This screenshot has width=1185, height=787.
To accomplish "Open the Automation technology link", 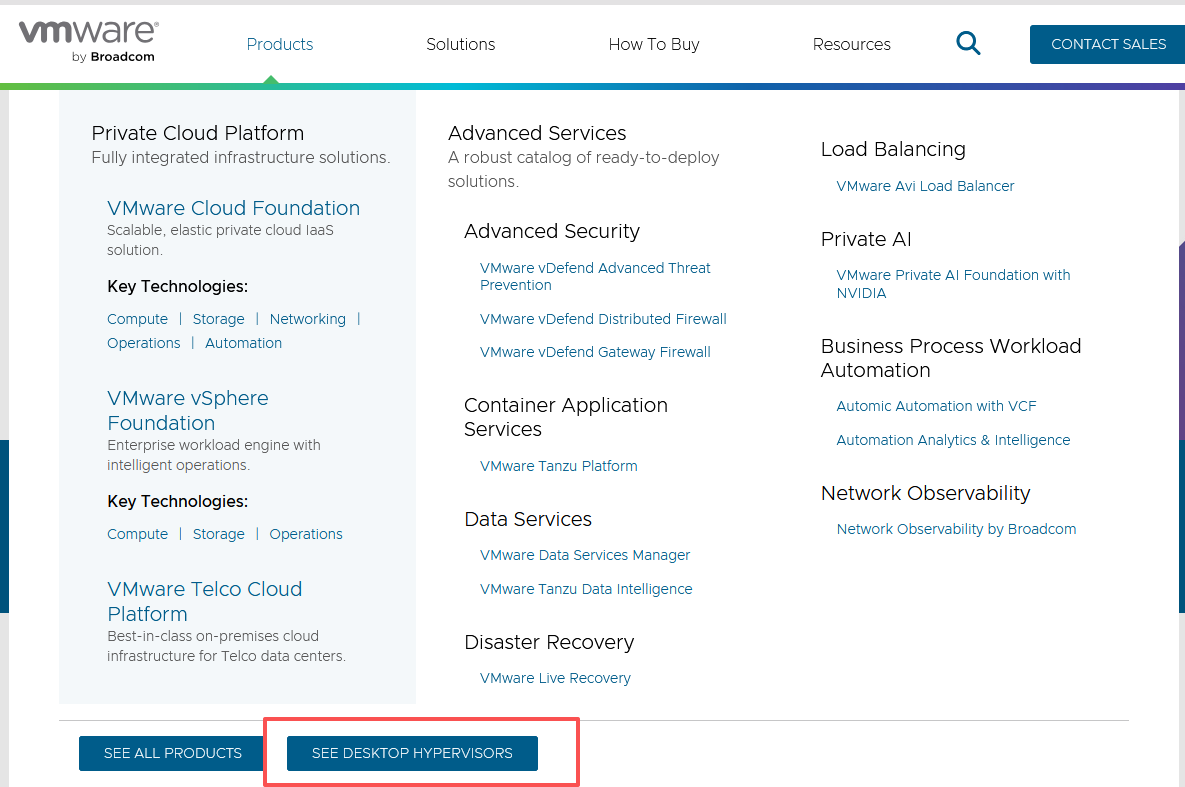I will pyautogui.click(x=243, y=343).
